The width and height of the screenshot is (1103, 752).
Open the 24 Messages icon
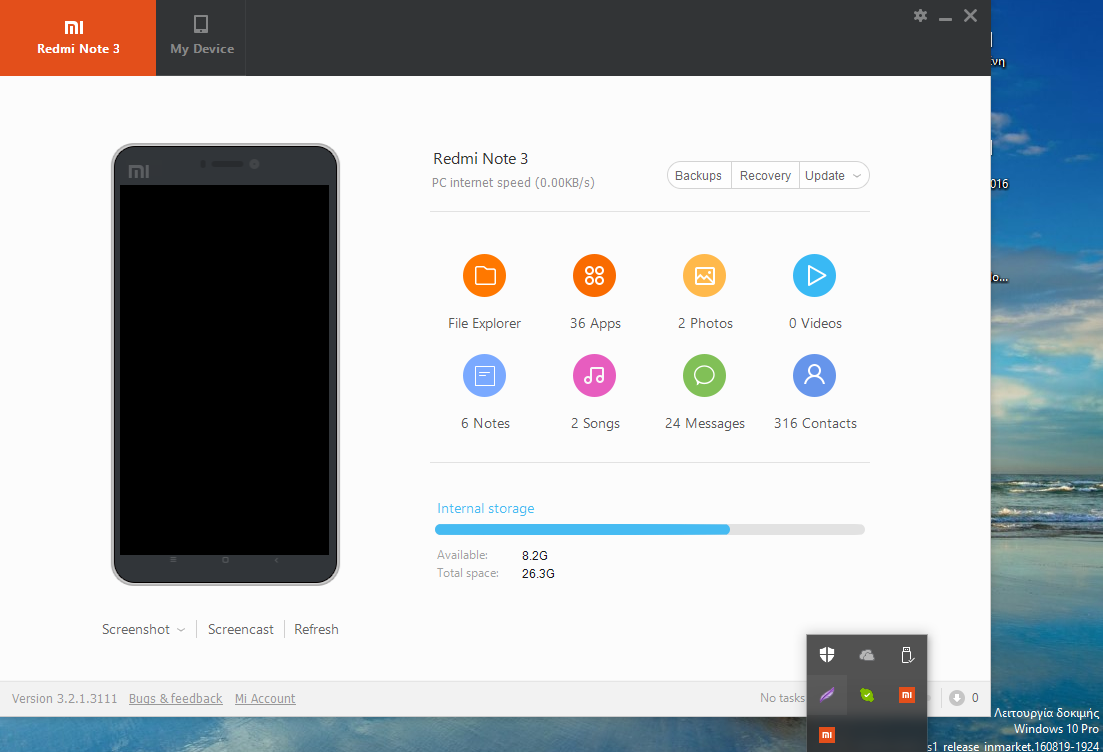pos(704,376)
